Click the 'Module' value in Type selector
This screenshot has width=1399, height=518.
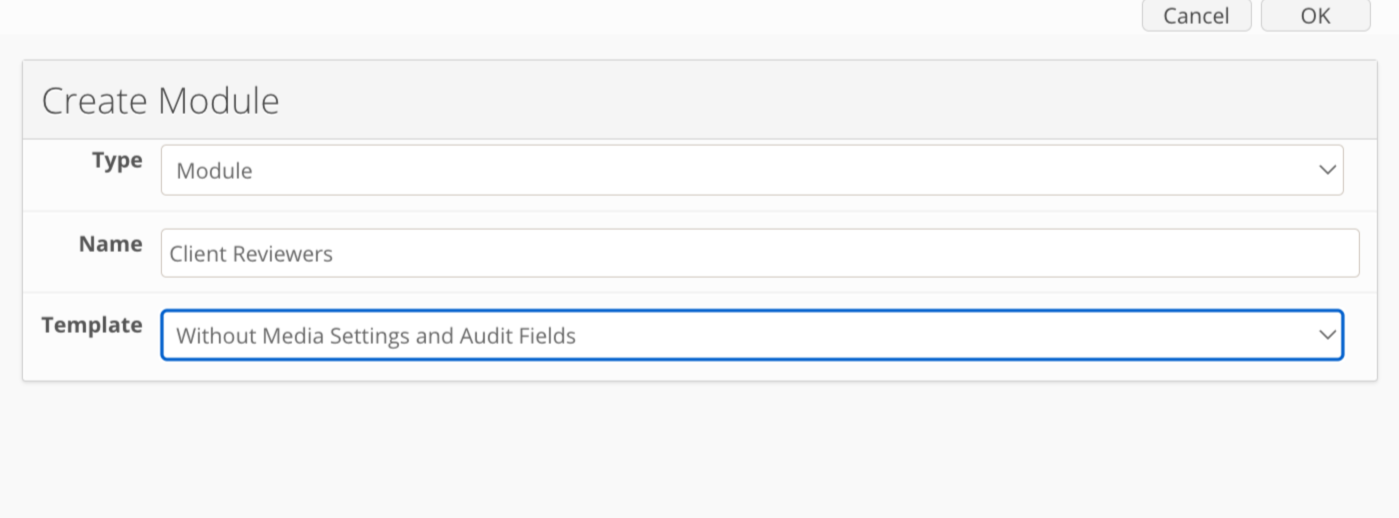214,171
